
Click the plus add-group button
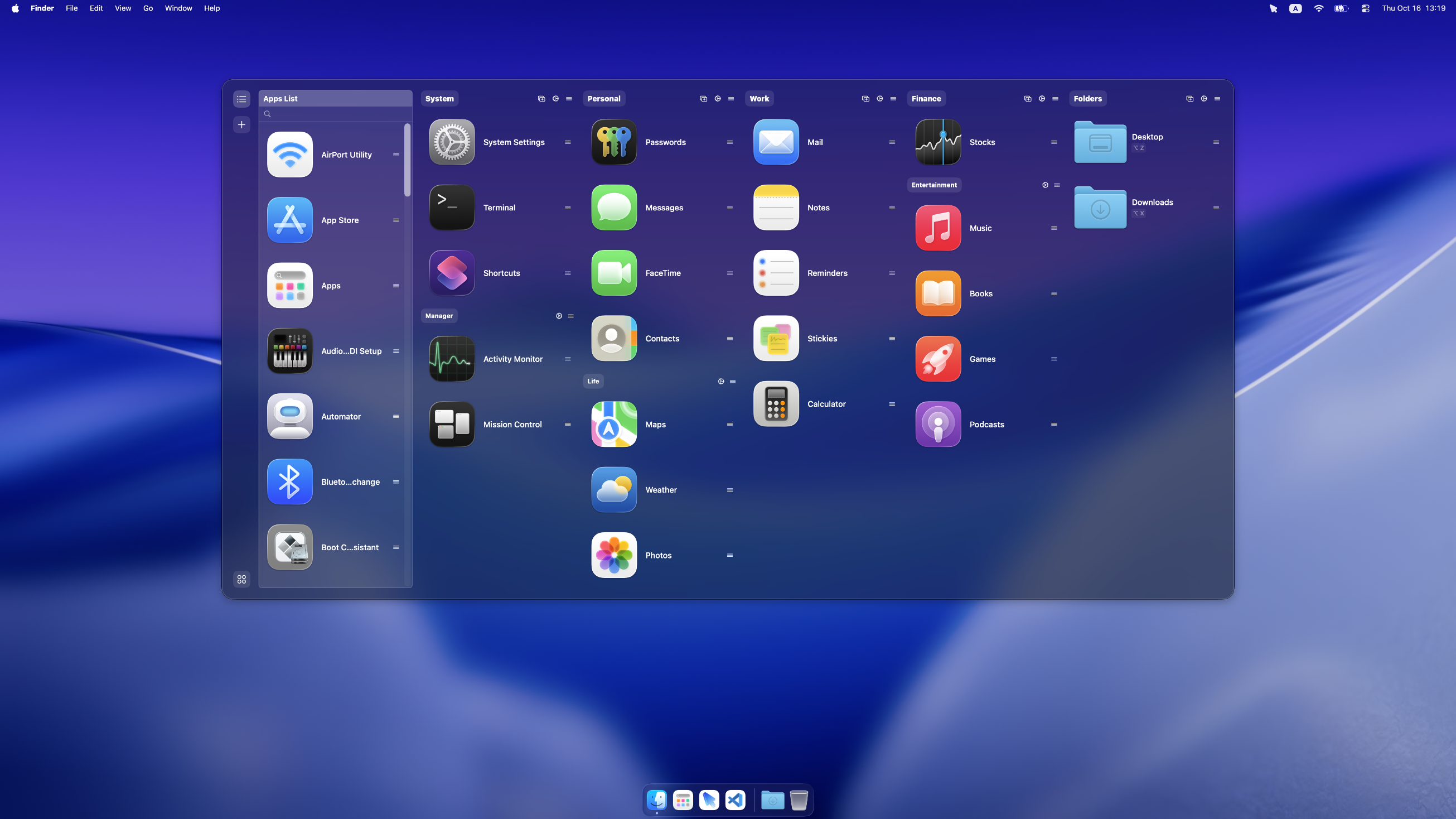pos(241,124)
